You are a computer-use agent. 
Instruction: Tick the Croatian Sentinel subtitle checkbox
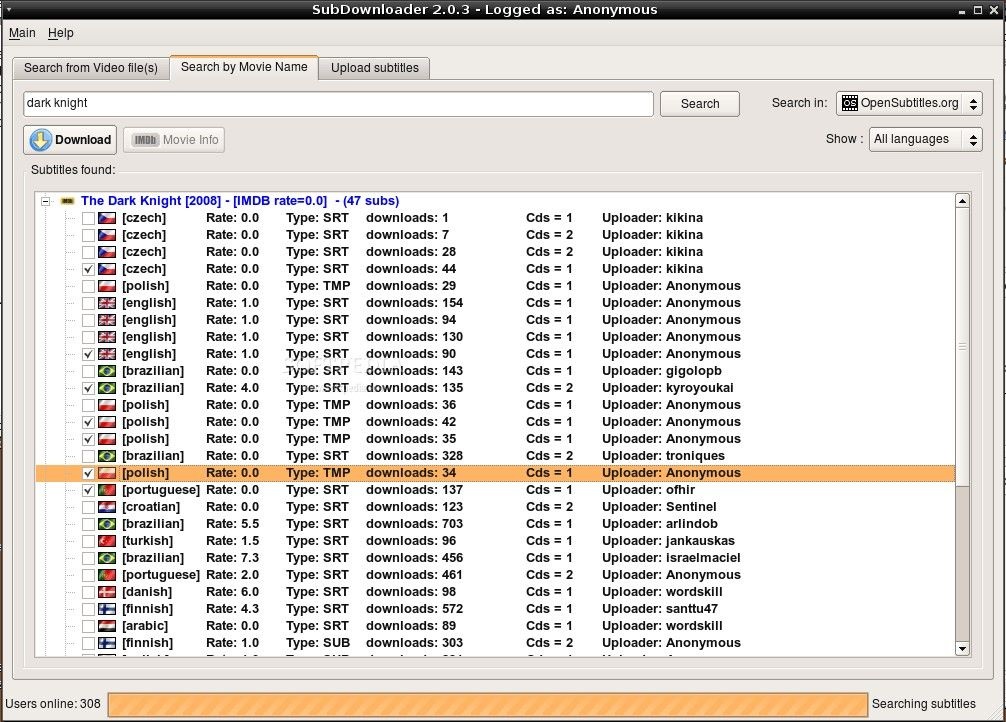point(89,507)
